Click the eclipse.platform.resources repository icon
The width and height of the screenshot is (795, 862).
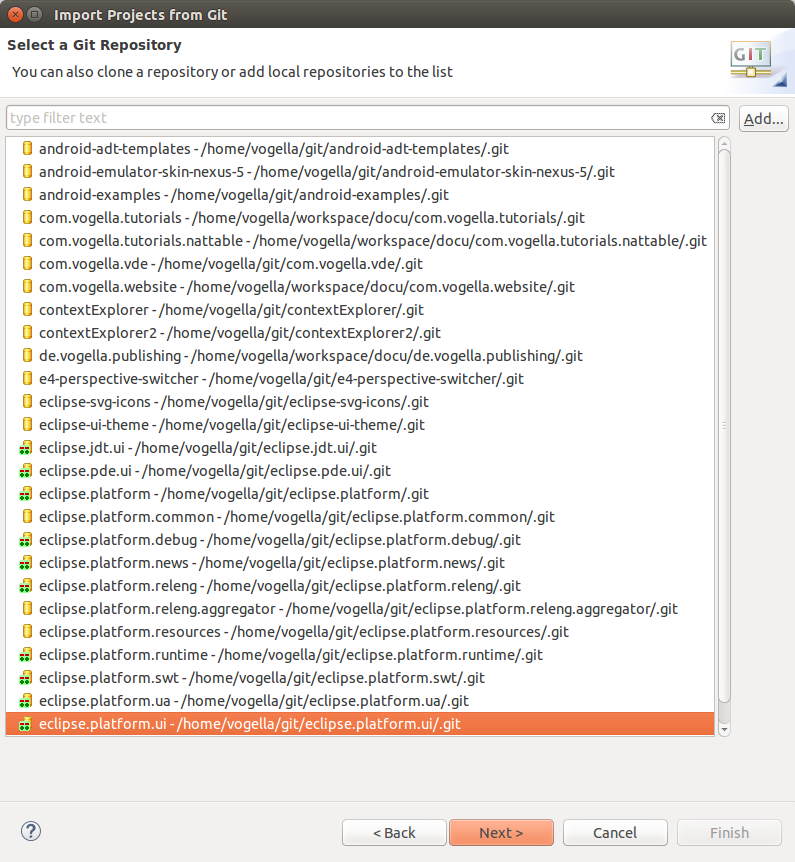27,632
